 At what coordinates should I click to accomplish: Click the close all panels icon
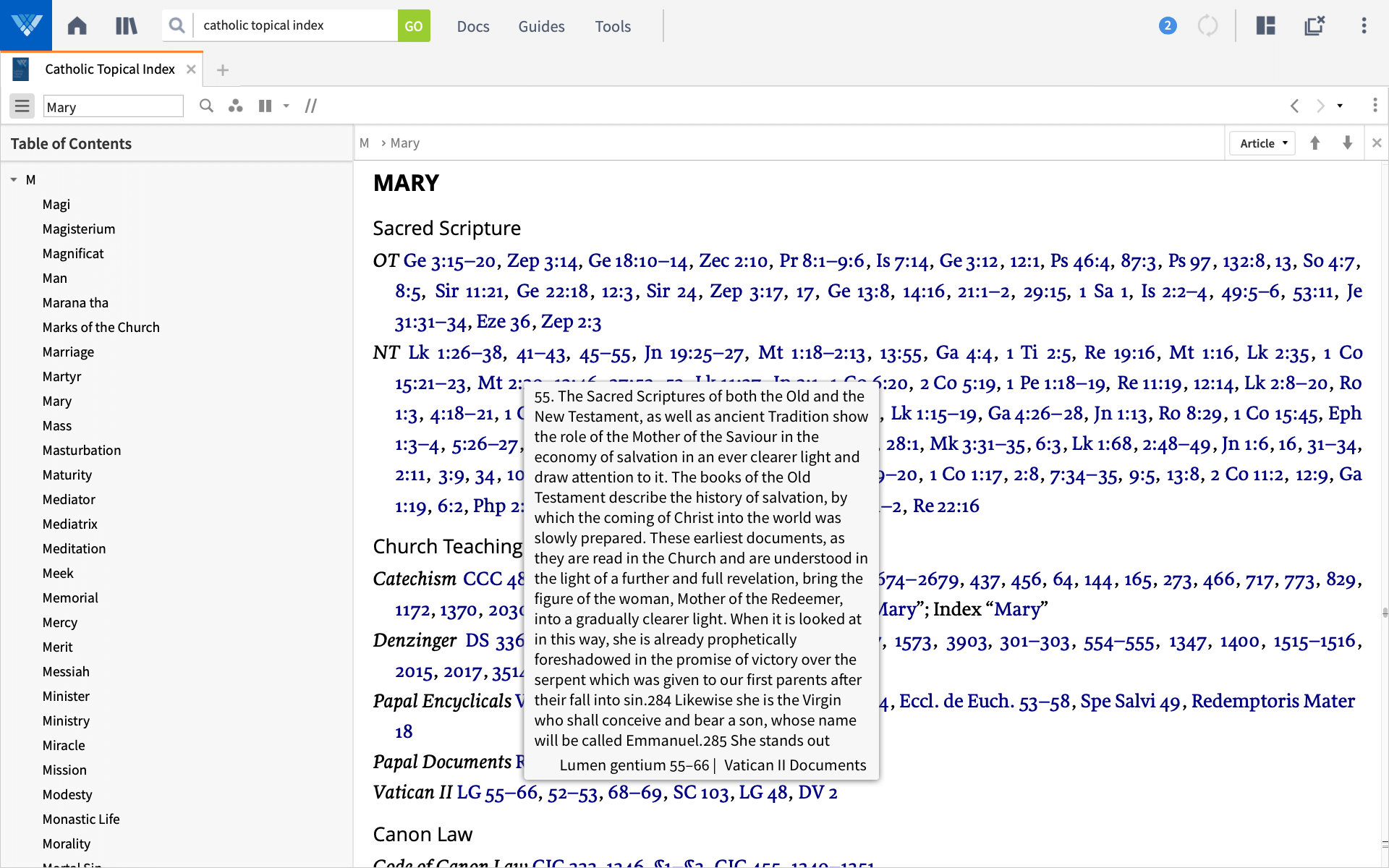[x=1314, y=26]
